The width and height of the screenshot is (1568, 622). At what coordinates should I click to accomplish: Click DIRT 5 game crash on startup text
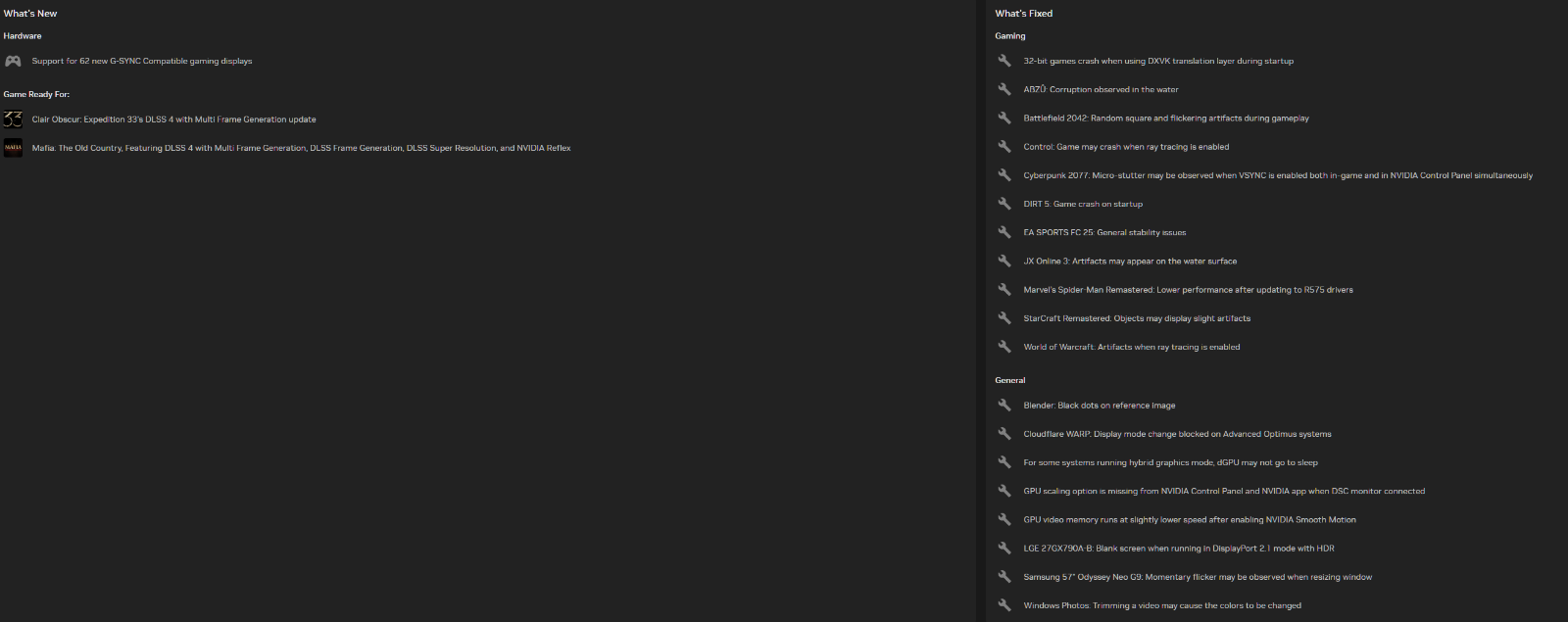click(x=1083, y=204)
